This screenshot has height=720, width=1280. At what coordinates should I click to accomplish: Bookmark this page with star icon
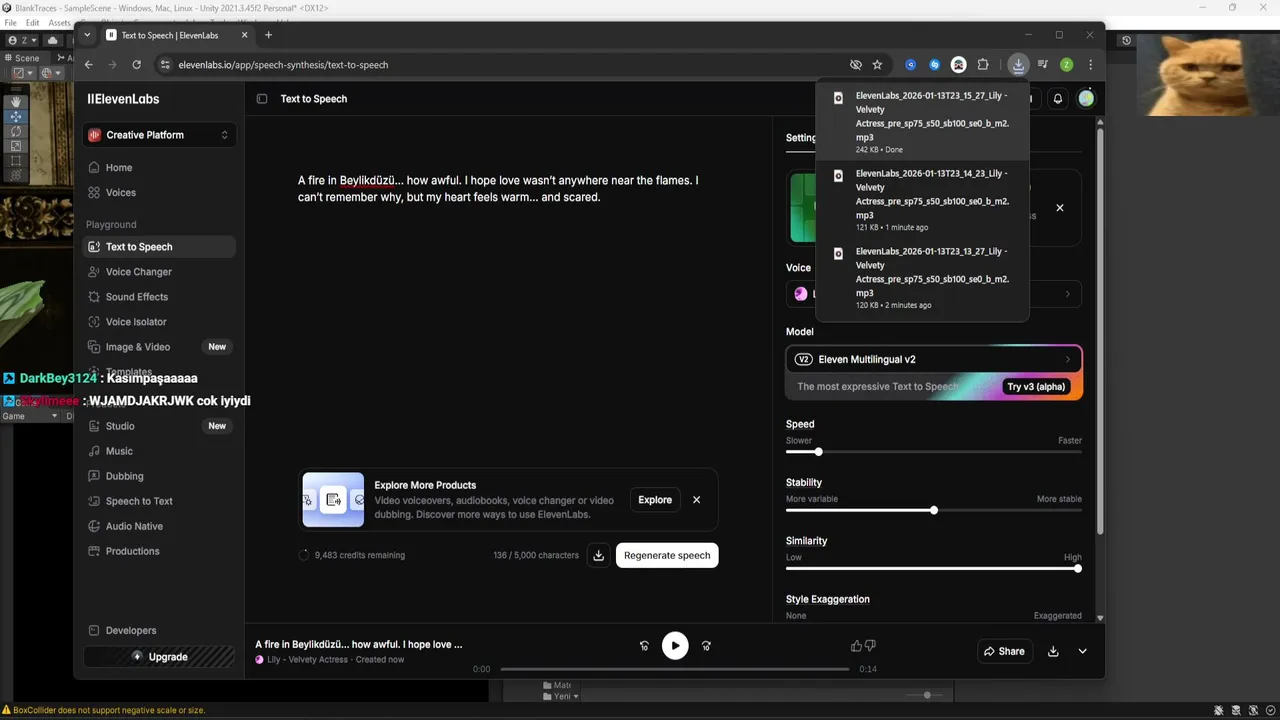click(877, 65)
